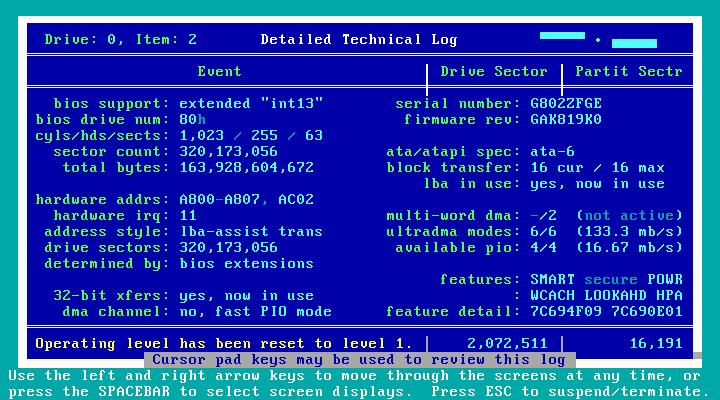Click the hardware irq value 11
This screenshot has width=720, height=400.
click(x=188, y=216)
